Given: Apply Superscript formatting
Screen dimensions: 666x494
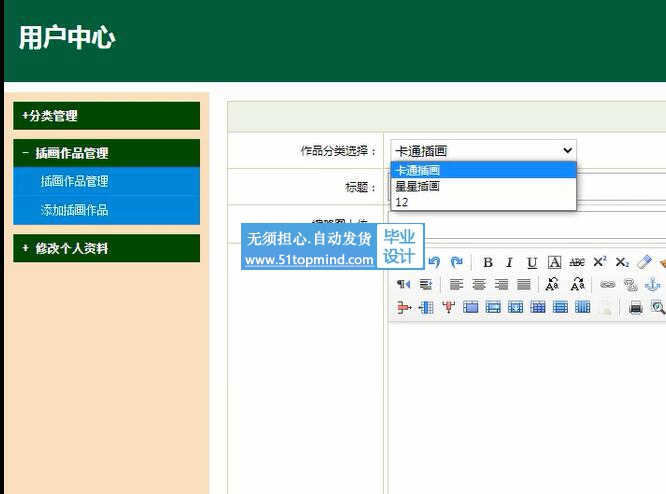Looking at the screenshot, I should pos(600,262).
